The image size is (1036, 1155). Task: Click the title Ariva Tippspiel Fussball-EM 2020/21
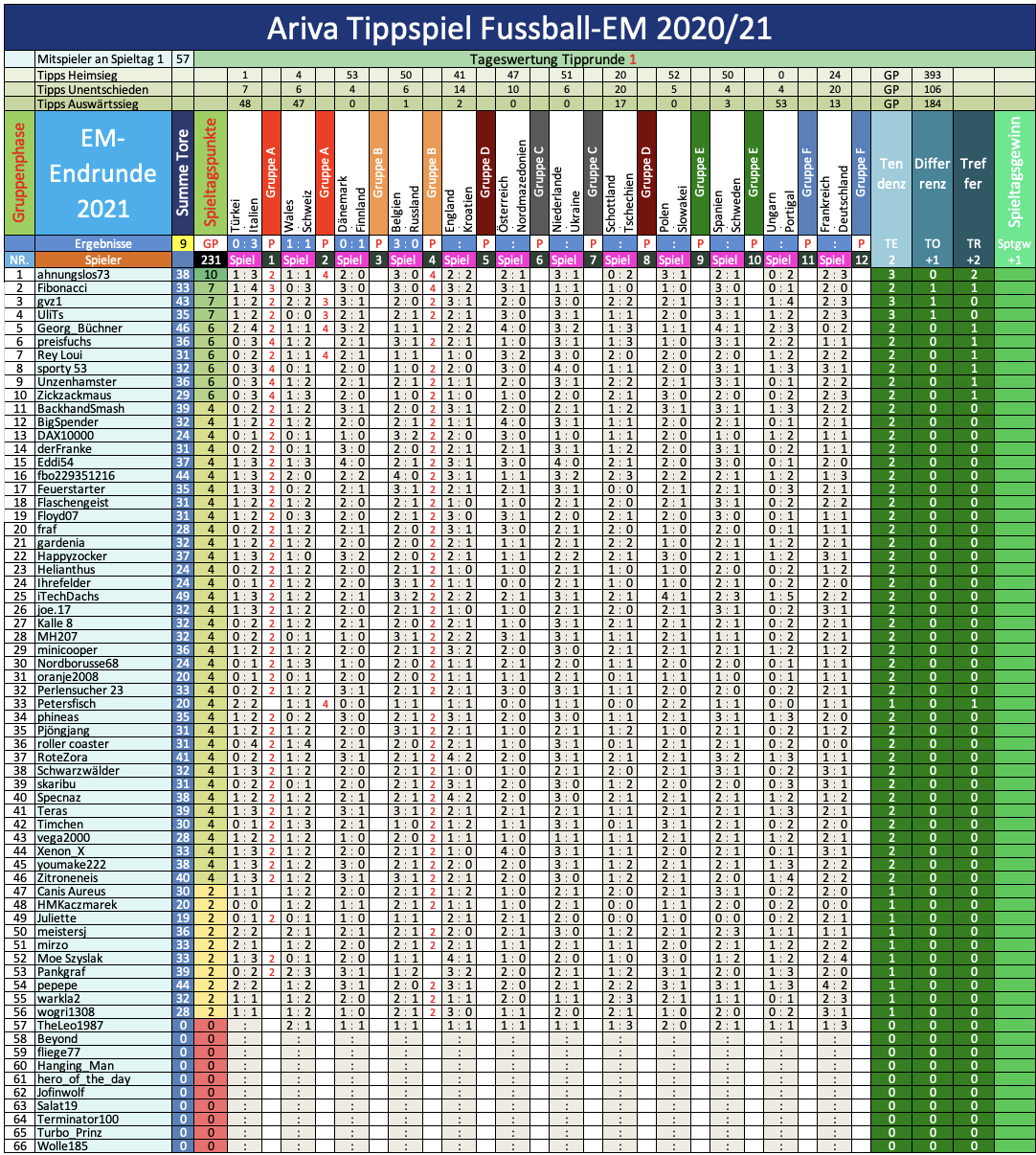tap(519, 28)
